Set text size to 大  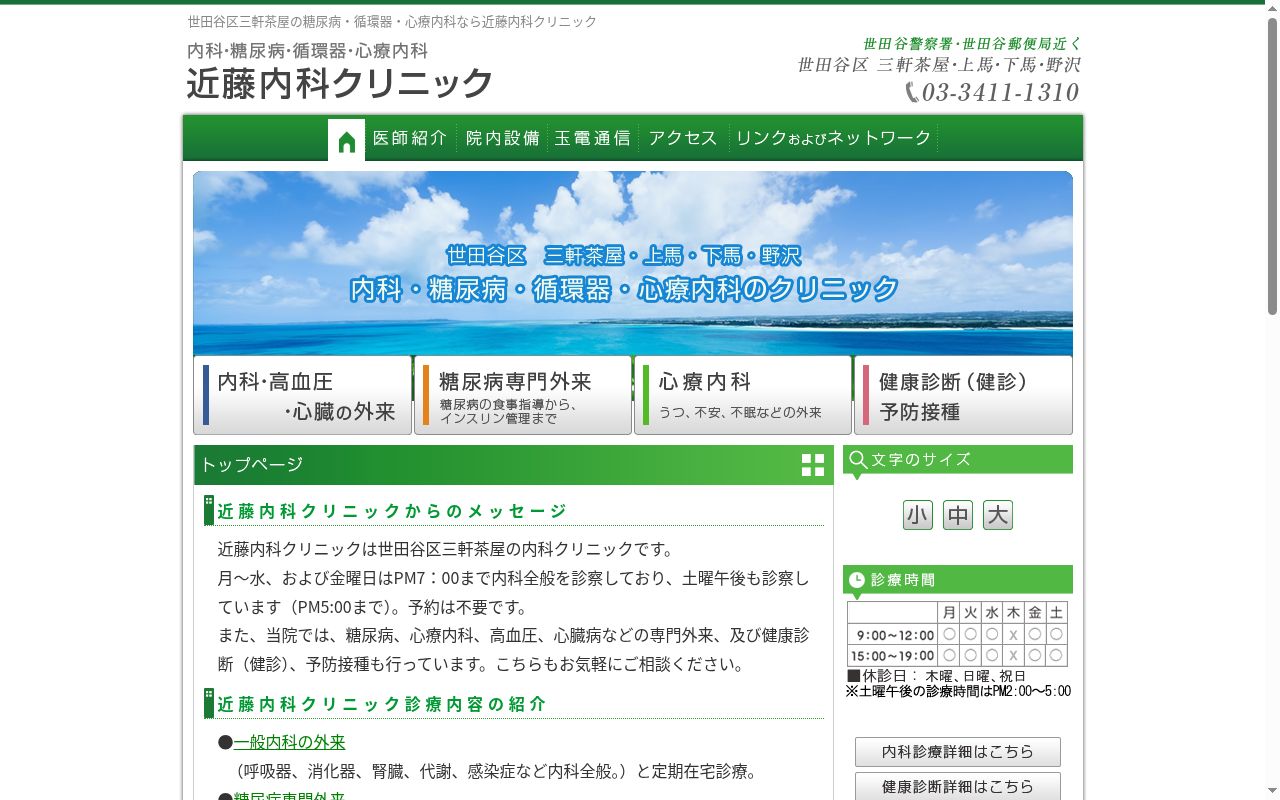pyautogui.click(x=998, y=515)
